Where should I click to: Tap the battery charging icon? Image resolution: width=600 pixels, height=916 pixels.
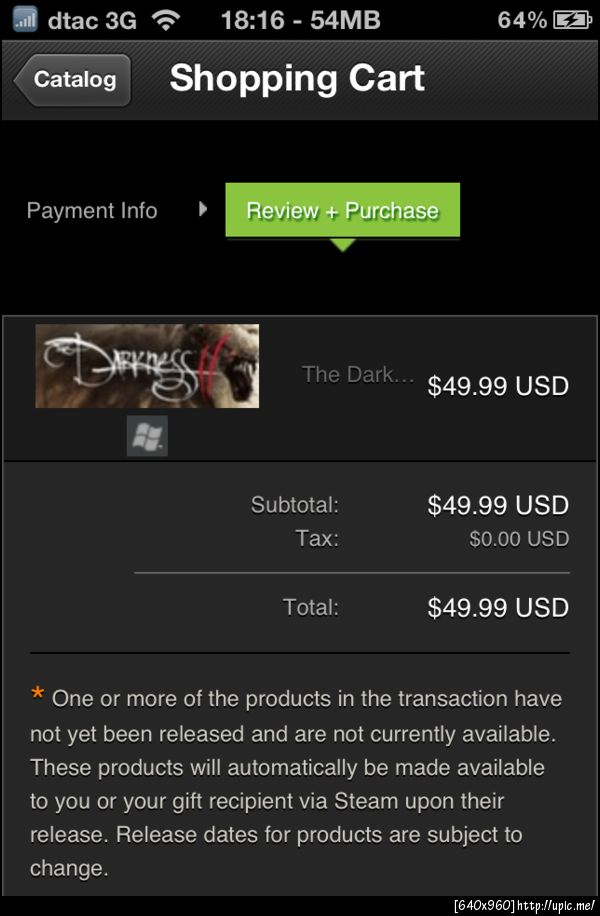pyautogui.click(x=571, y=19)
